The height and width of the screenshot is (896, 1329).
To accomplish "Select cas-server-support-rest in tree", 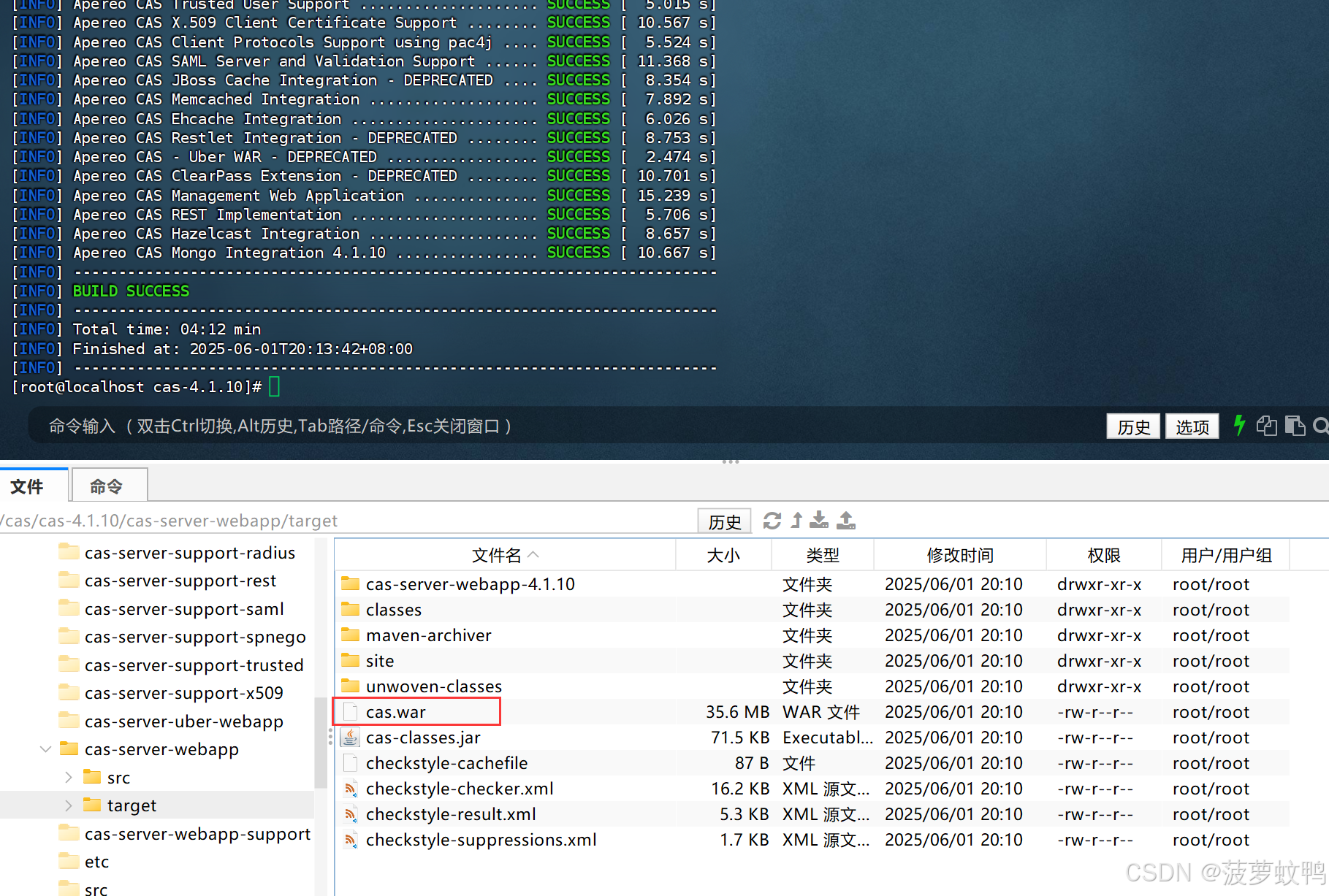I will click(x=180, y=581).
